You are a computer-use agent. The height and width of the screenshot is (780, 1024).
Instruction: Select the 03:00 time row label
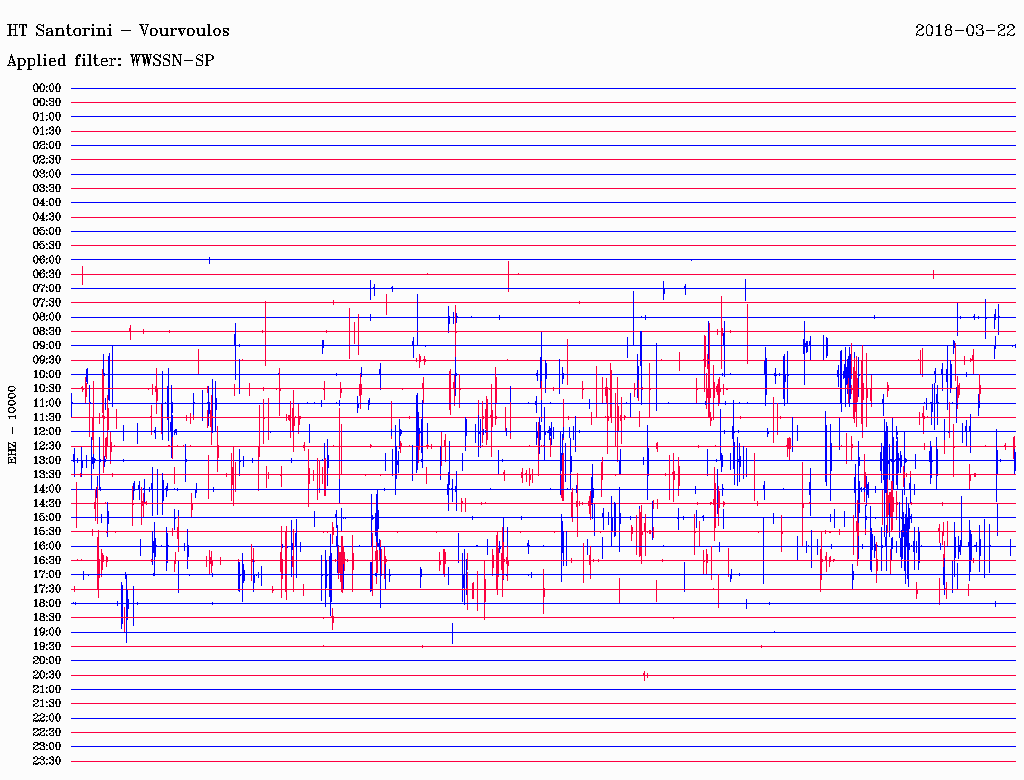[47, 174]
